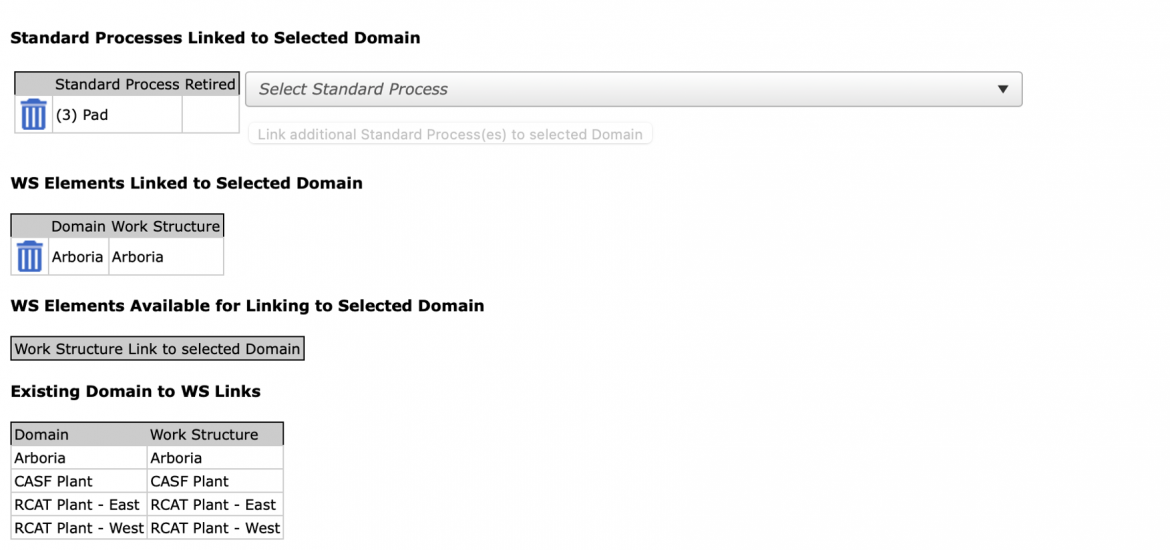Click CASF Plant work structure cell
This screenshot has width=1170, height=550.
coord(216,481)
